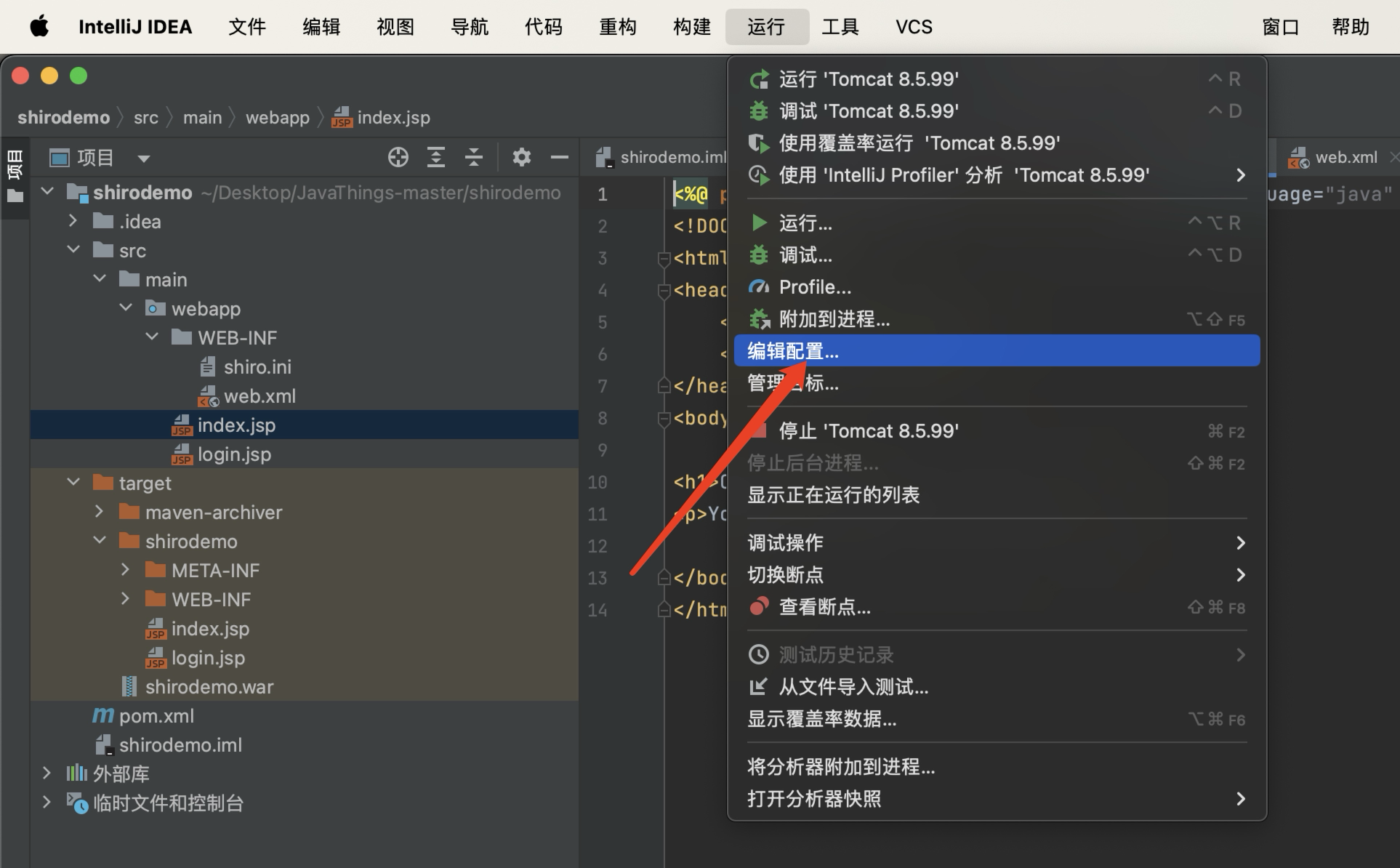Click the shiro.ini file icon
This screenshot has height=868, width=1400.
pyautogui.click(x=208, y=366)
